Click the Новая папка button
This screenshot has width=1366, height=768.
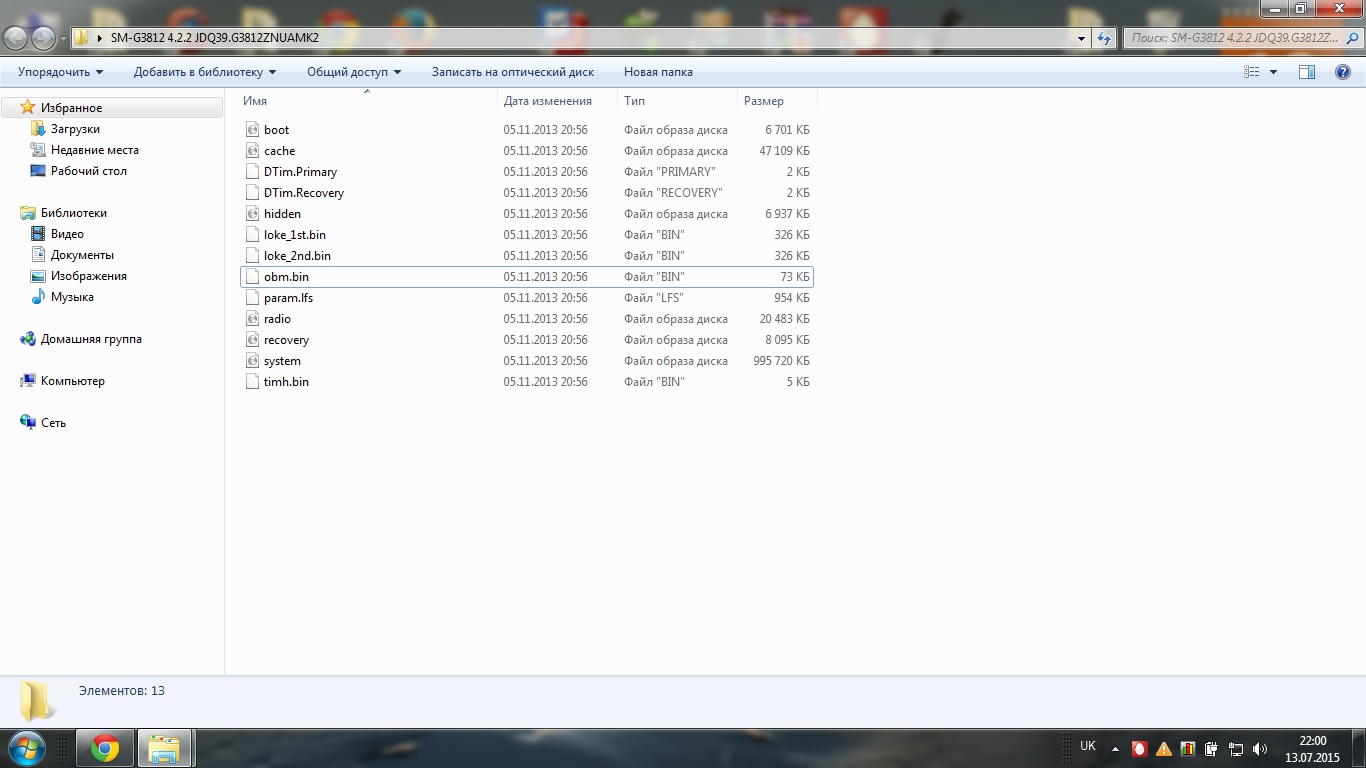coord(658,72)
